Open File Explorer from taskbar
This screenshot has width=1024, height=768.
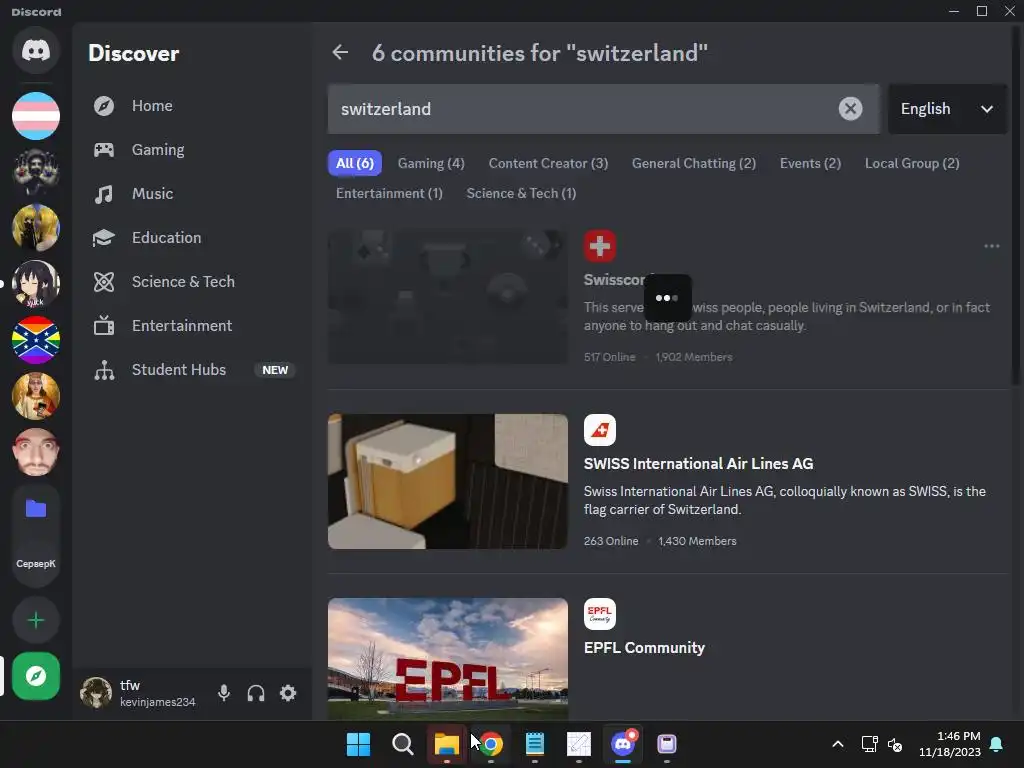click(x=447, y=744)
